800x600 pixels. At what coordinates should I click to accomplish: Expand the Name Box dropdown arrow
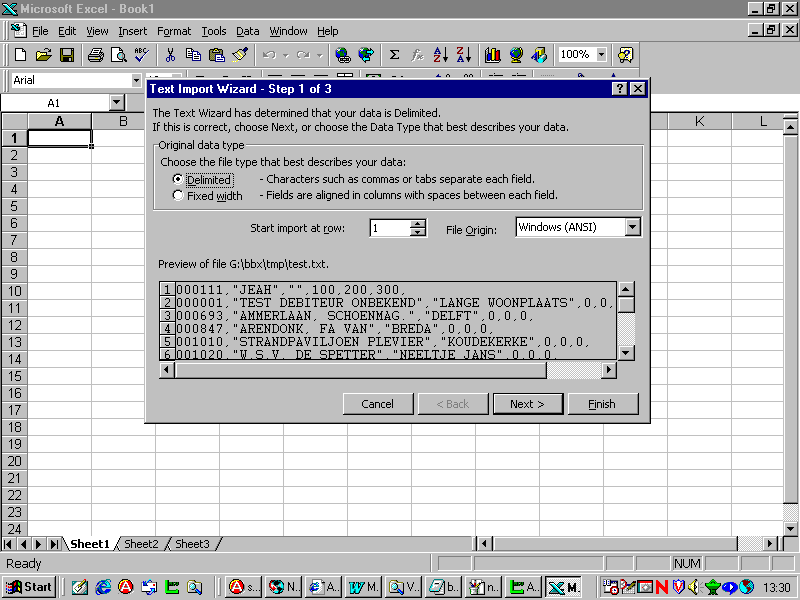[116, 102]
